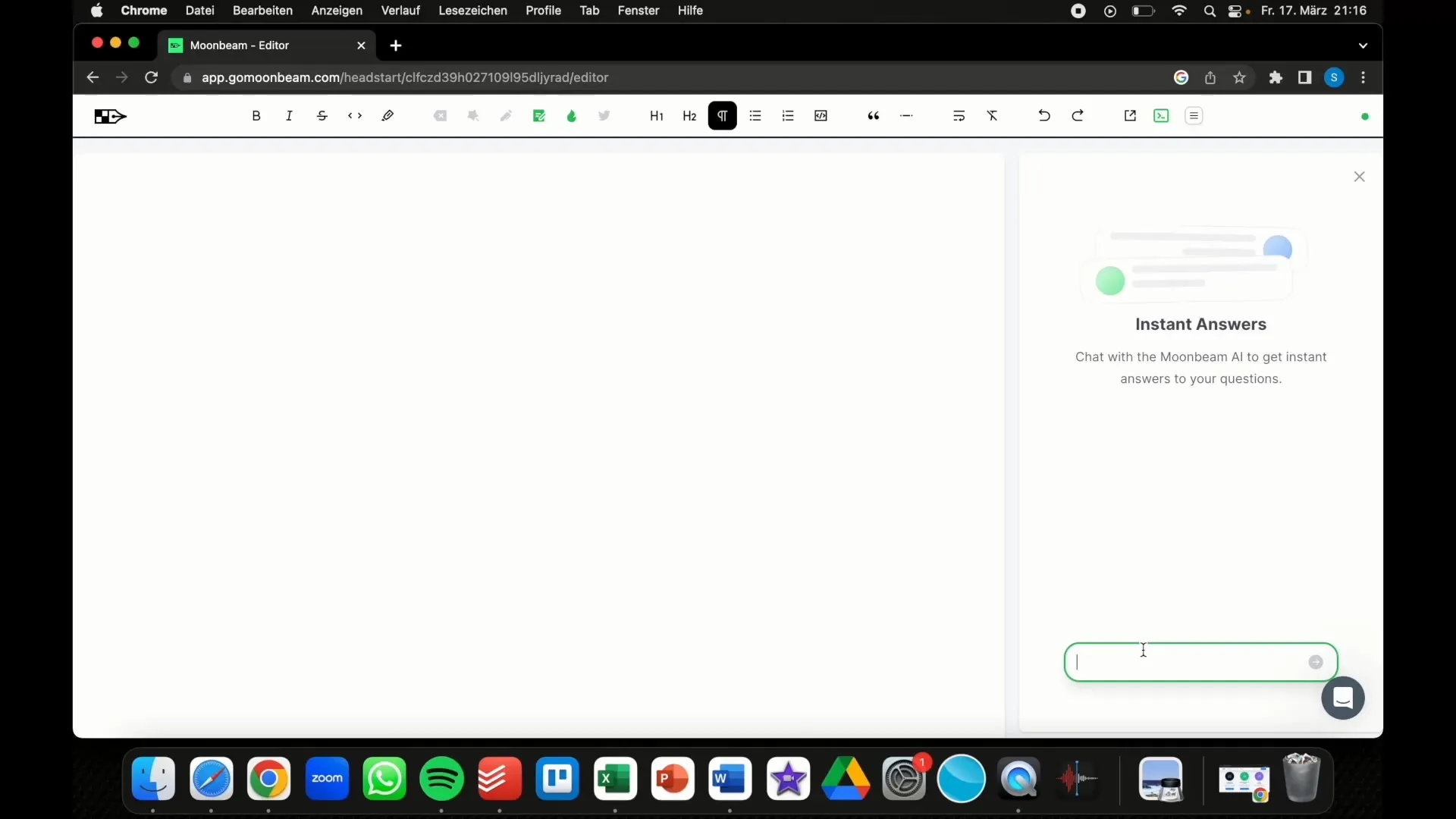
Task: Toggle italic formatting in editor toolbar
Action: click(x=289, y=115)
